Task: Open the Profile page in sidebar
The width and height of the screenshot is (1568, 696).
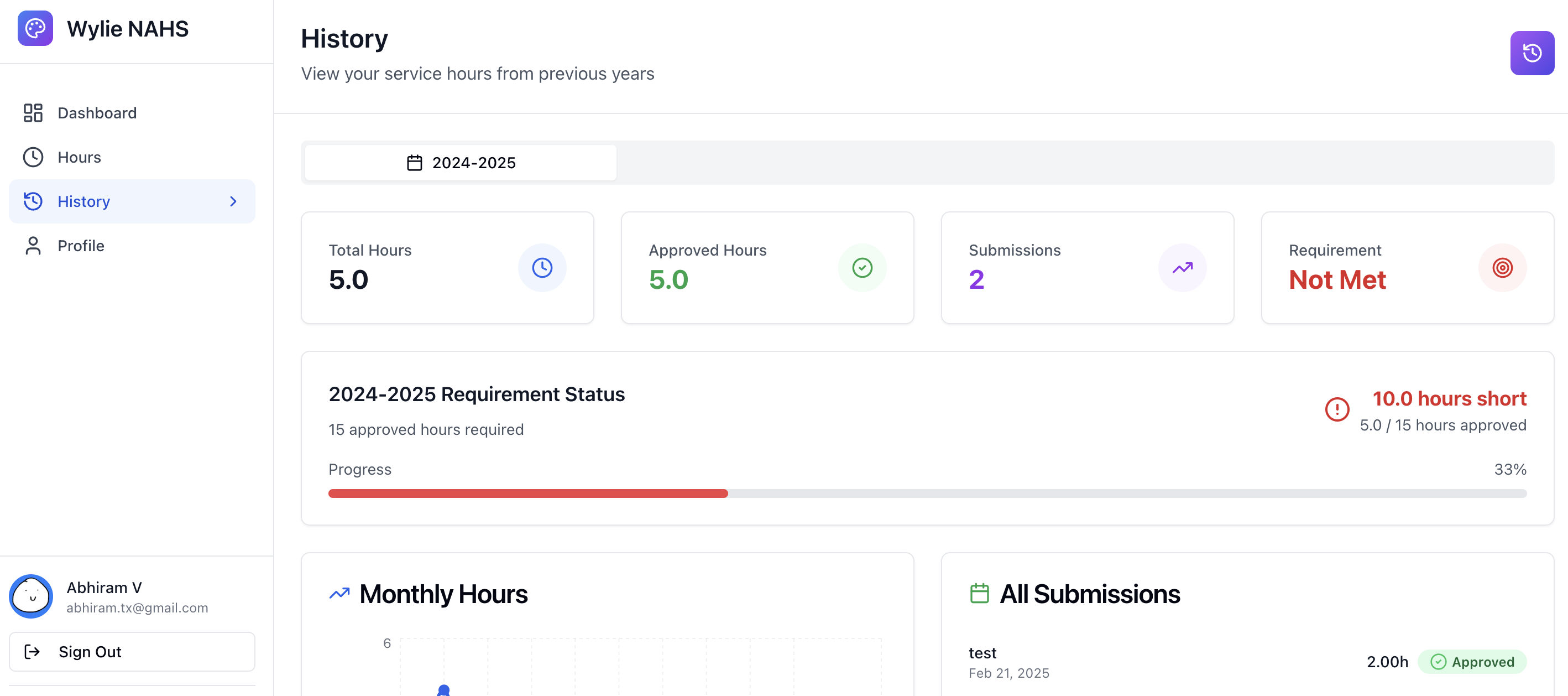Action: (80, 246)
